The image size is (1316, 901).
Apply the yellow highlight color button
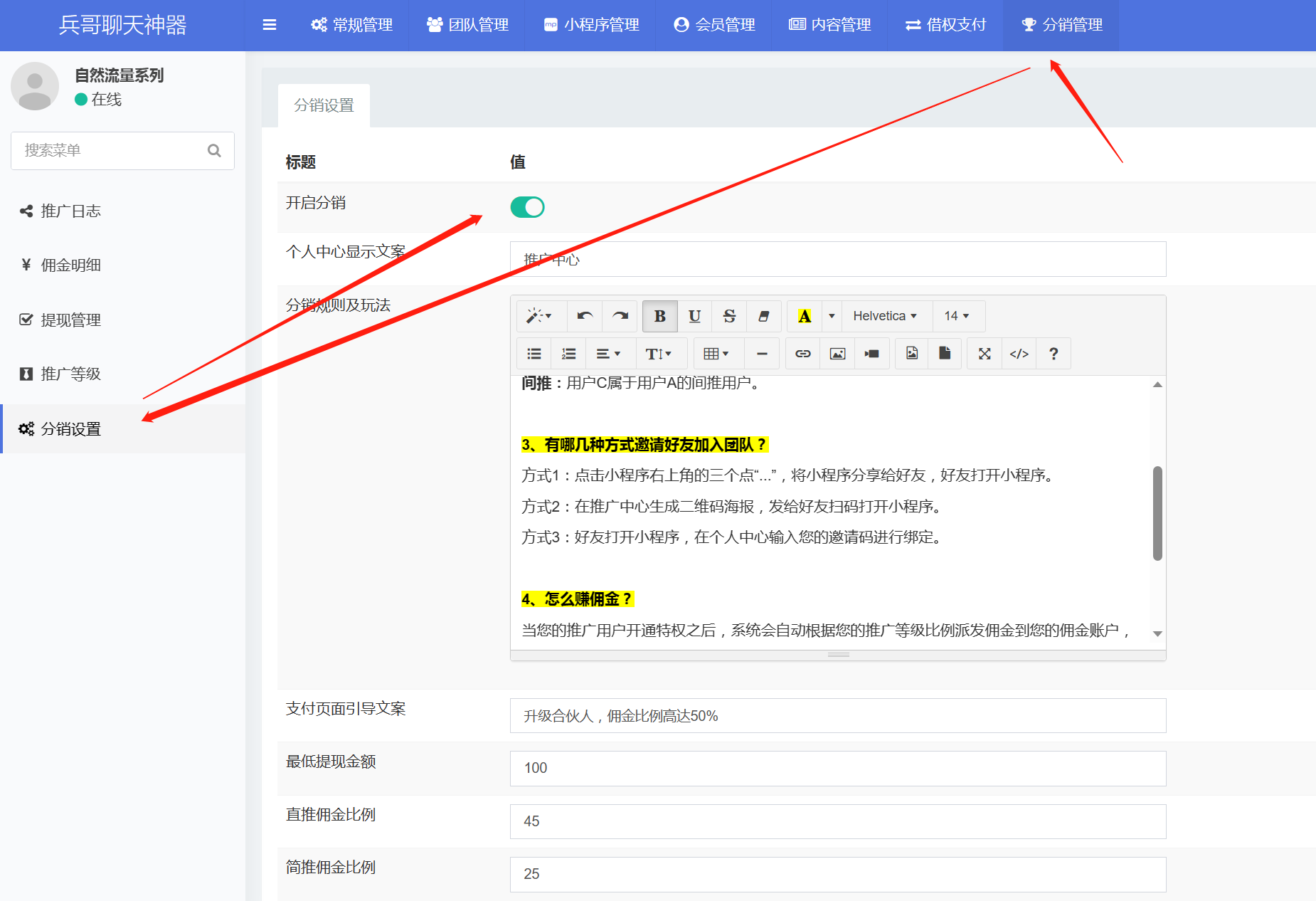point(805,316)
